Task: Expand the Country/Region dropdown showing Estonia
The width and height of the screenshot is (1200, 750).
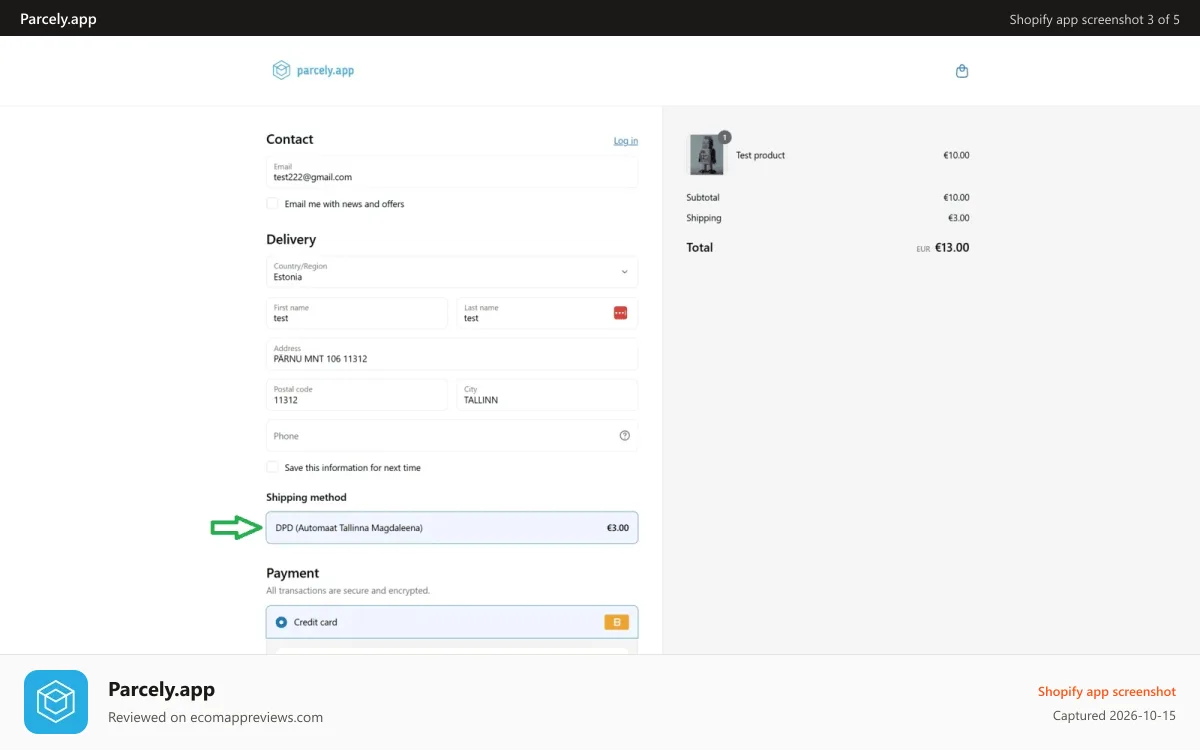Action: (452, 272)
